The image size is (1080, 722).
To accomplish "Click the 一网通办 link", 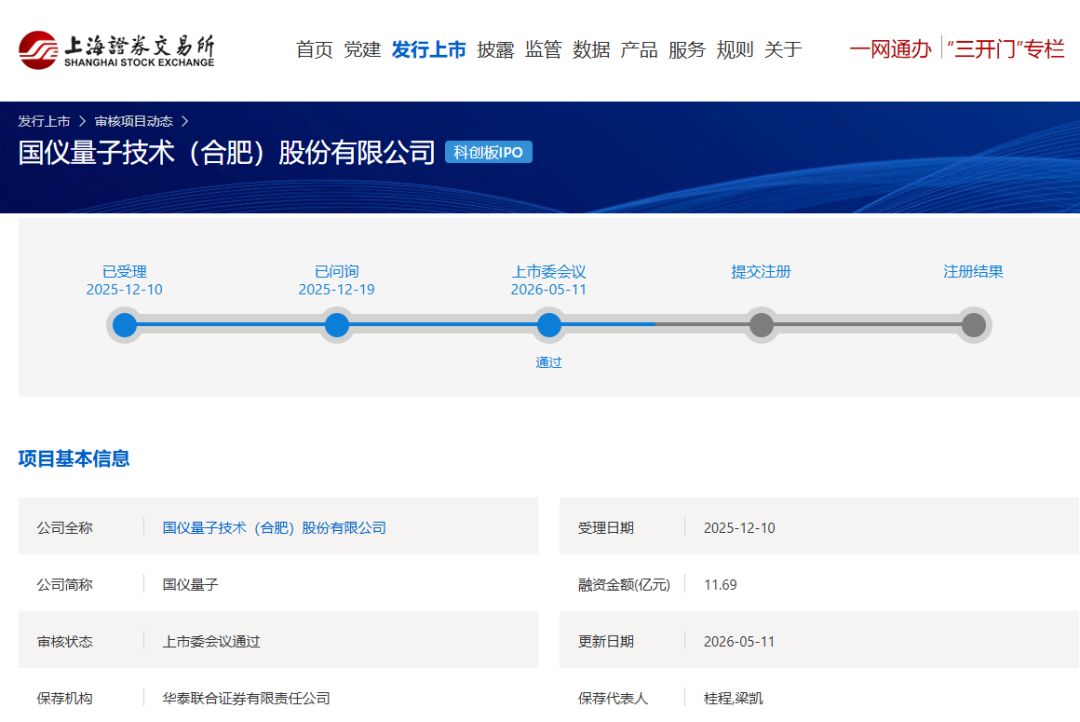I will 891,50.
